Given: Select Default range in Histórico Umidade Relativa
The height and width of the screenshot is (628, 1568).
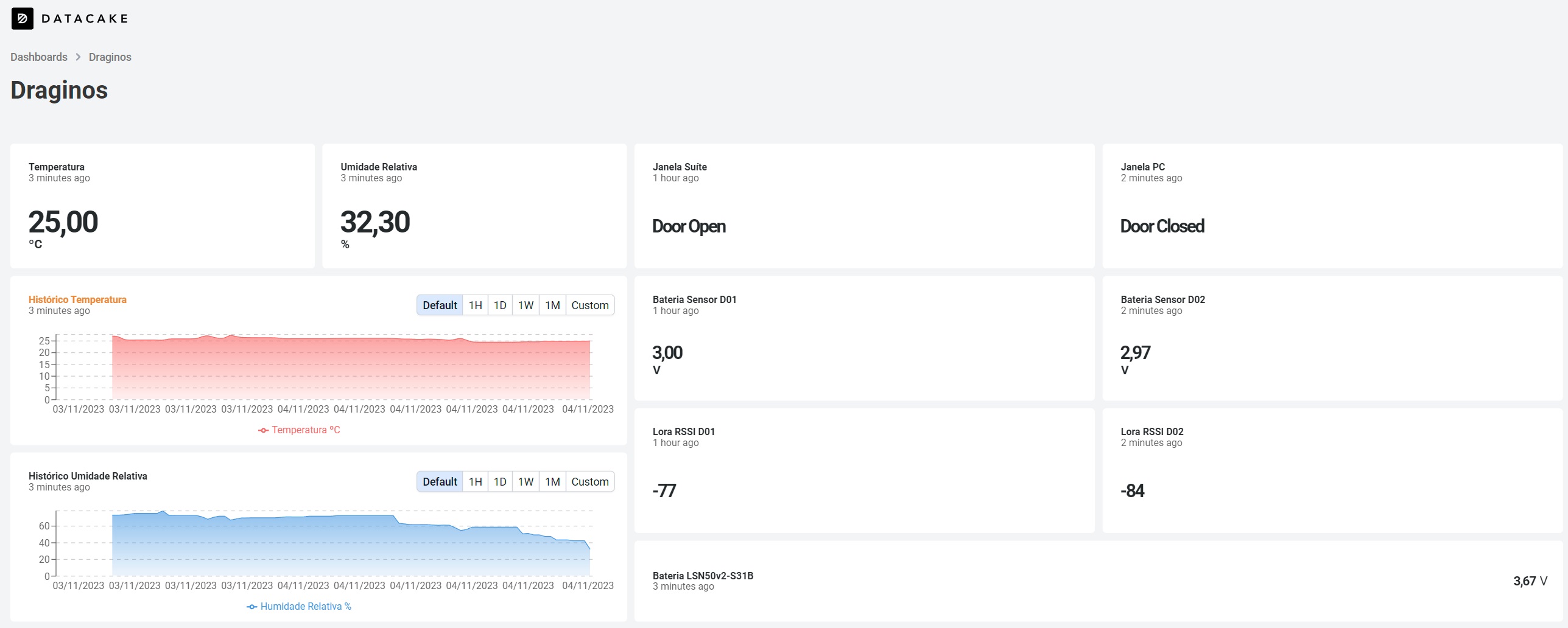Looking at the screenshot, I should [440, 482].
